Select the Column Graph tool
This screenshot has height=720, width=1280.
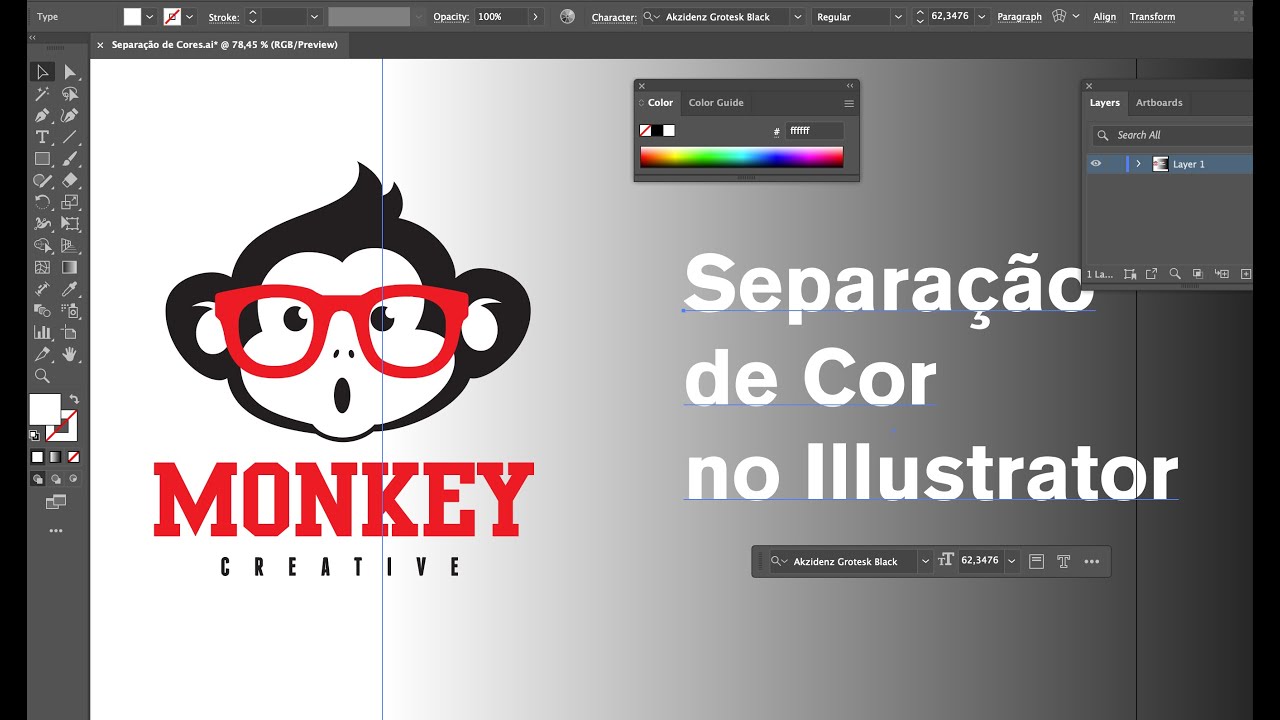click(42, 332)
